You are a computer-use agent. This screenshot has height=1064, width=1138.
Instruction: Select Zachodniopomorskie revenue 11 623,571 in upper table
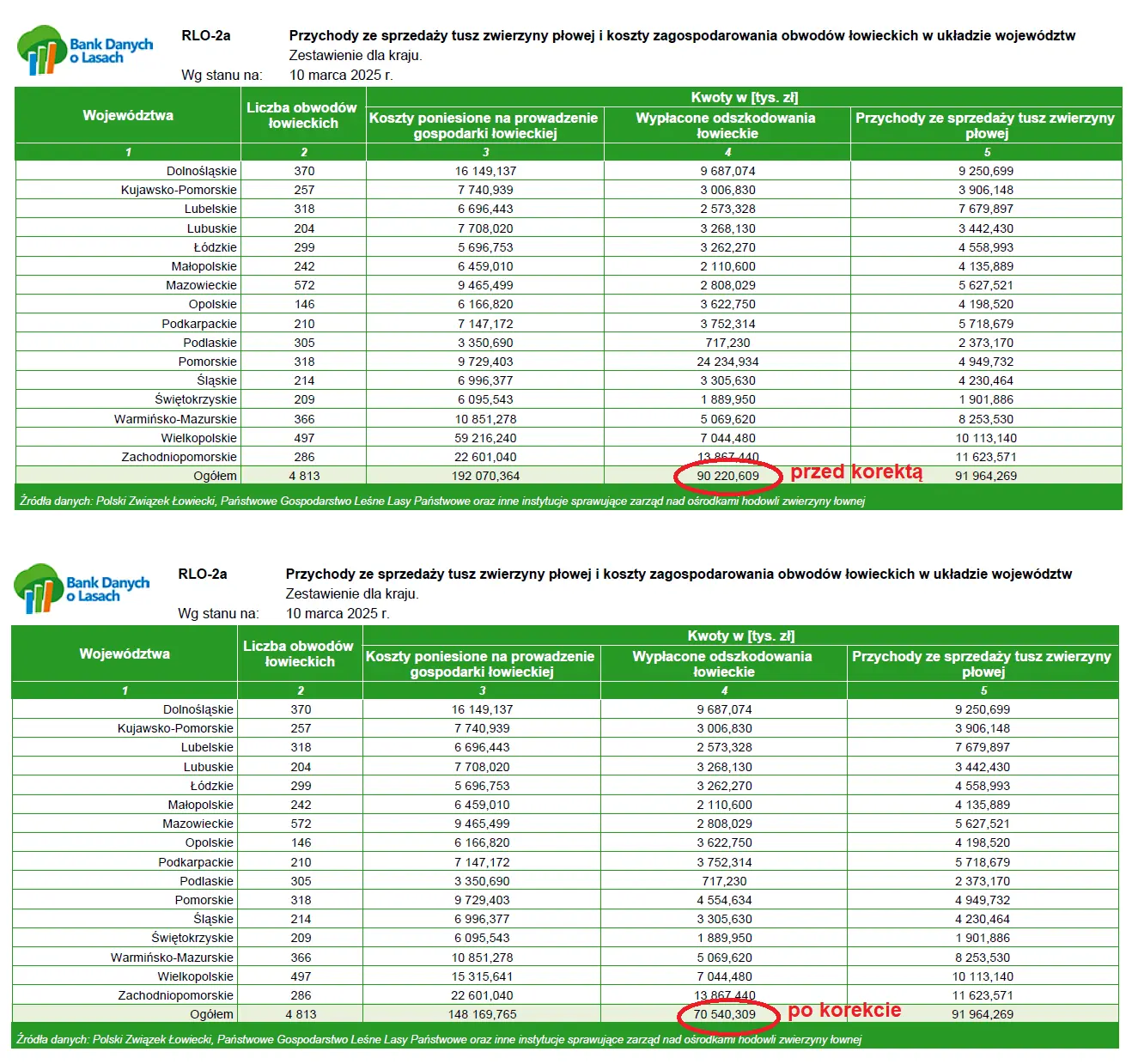986,457
